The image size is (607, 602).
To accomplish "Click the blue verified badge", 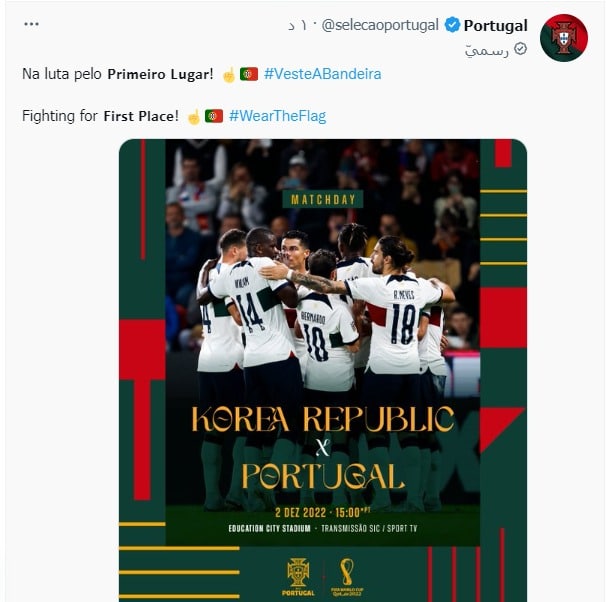I will click(452, 25).
